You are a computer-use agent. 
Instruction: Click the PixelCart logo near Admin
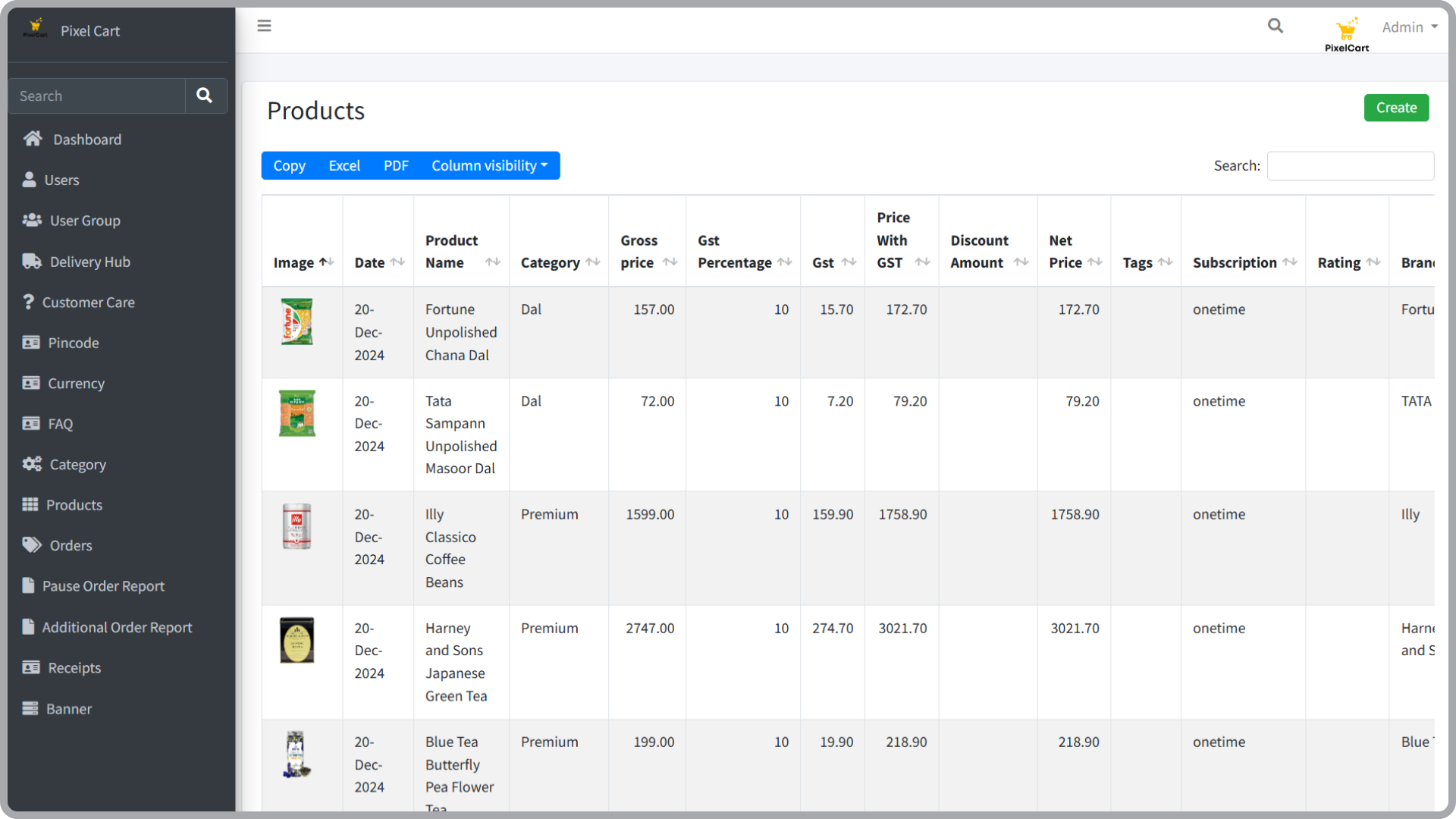point(1347,35)
